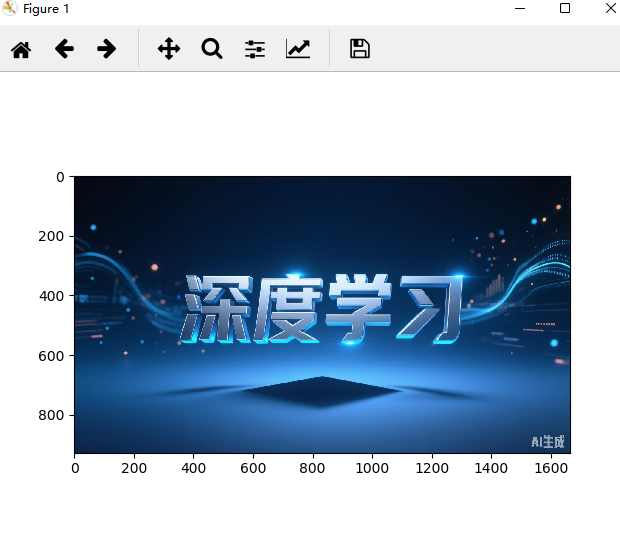Open Configure subplots sliders icon

point(255,49)
